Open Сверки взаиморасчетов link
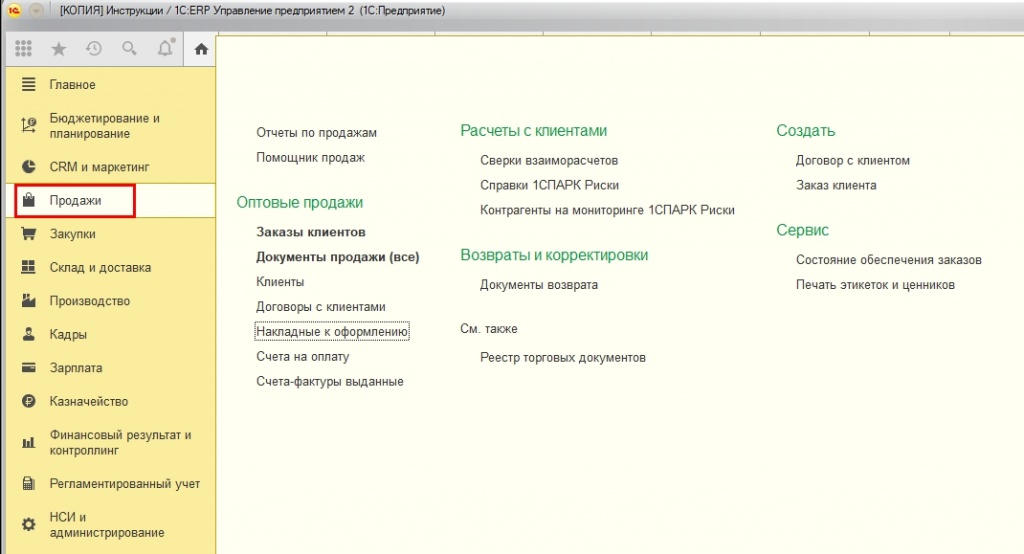 pyautogui.click(x=549, y=160)
